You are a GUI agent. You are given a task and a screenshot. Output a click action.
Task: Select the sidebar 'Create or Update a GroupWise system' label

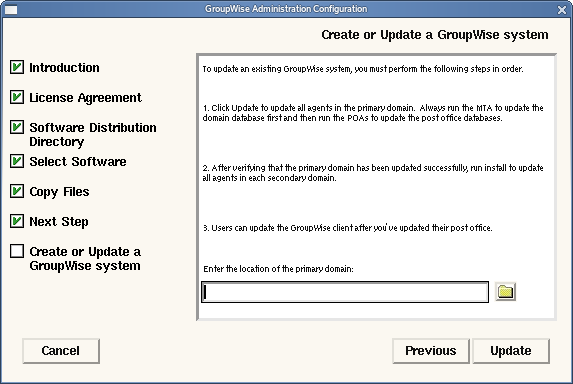[x=85, y=259]
